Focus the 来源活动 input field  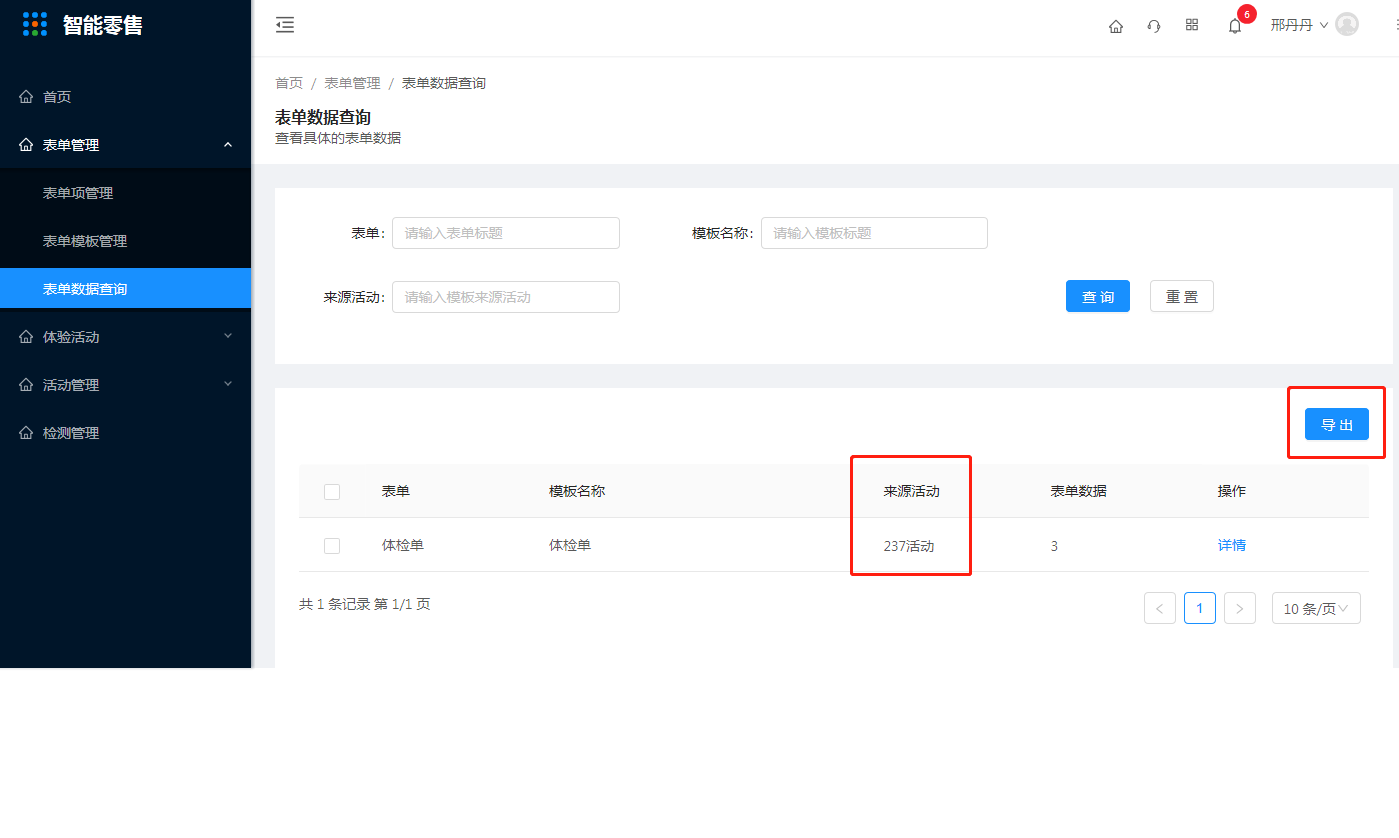(506, 297)
